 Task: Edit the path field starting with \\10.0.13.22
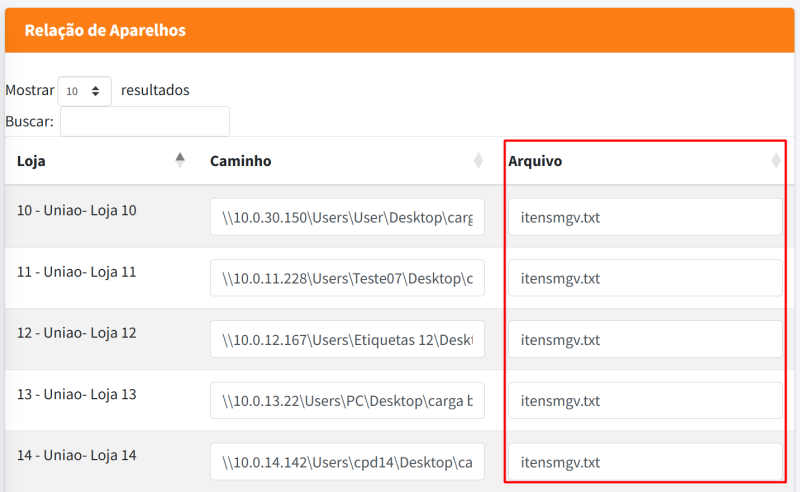[347, 401]
